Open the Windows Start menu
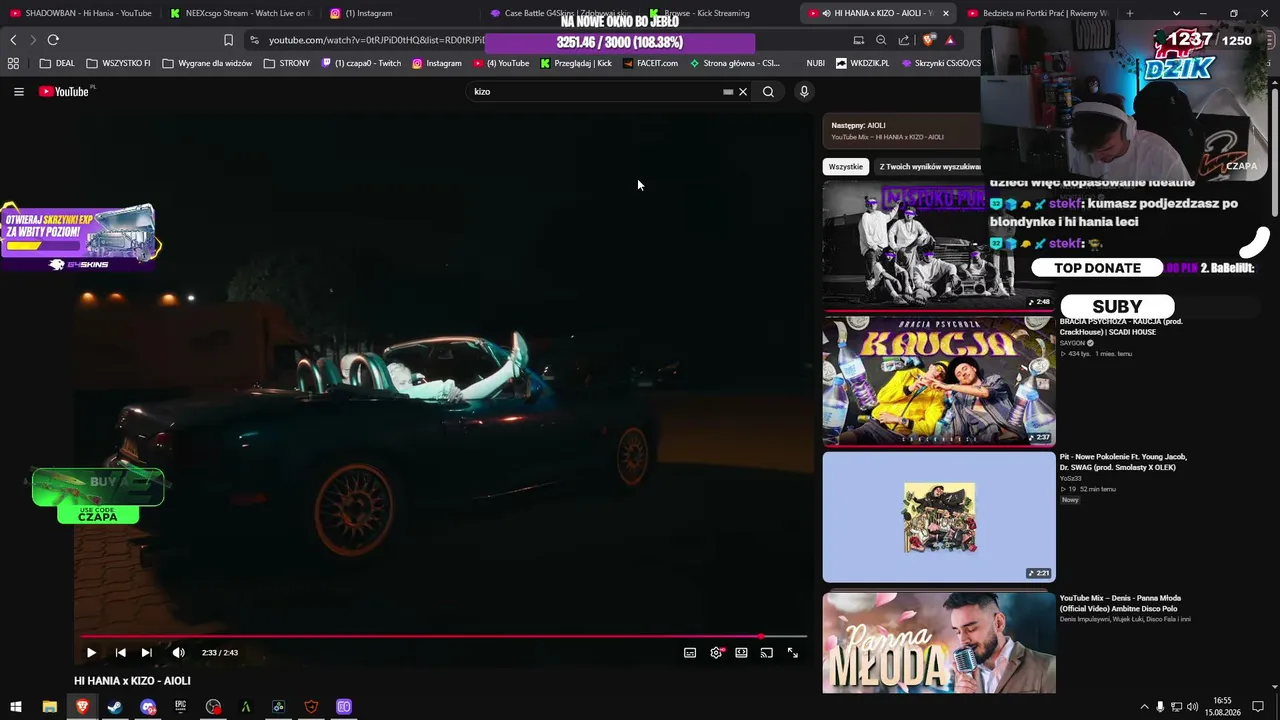Viewport: 1280px width, 720px height. 16,707
